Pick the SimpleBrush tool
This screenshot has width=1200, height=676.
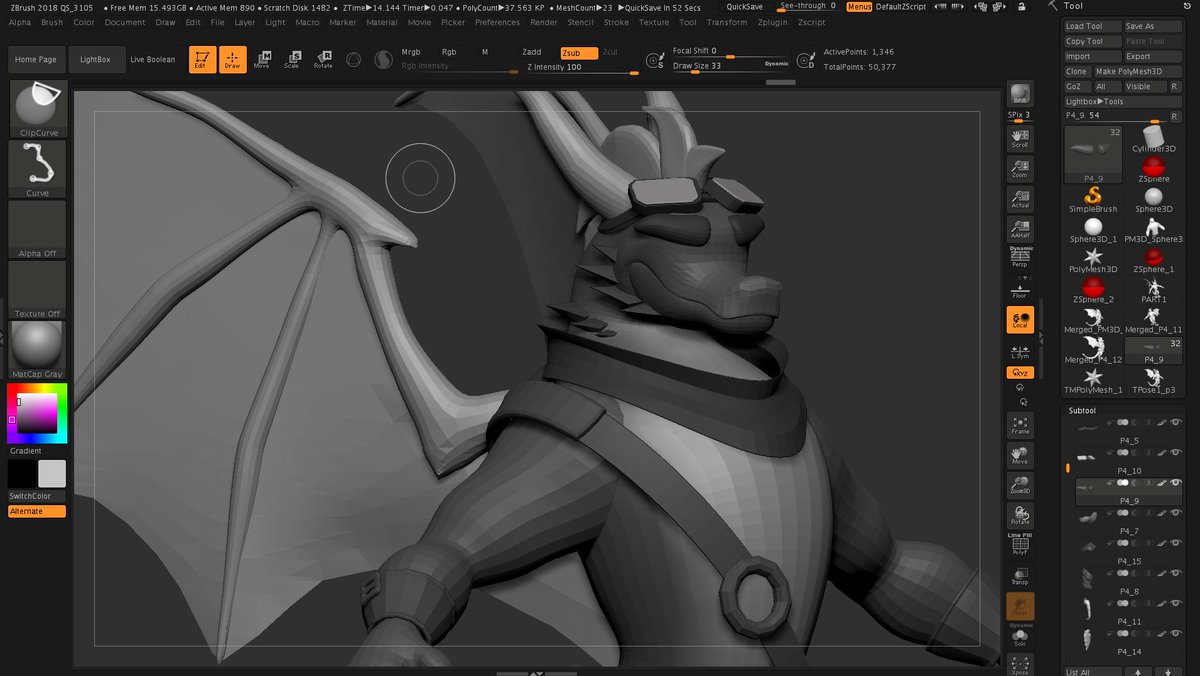[1093, 198]
